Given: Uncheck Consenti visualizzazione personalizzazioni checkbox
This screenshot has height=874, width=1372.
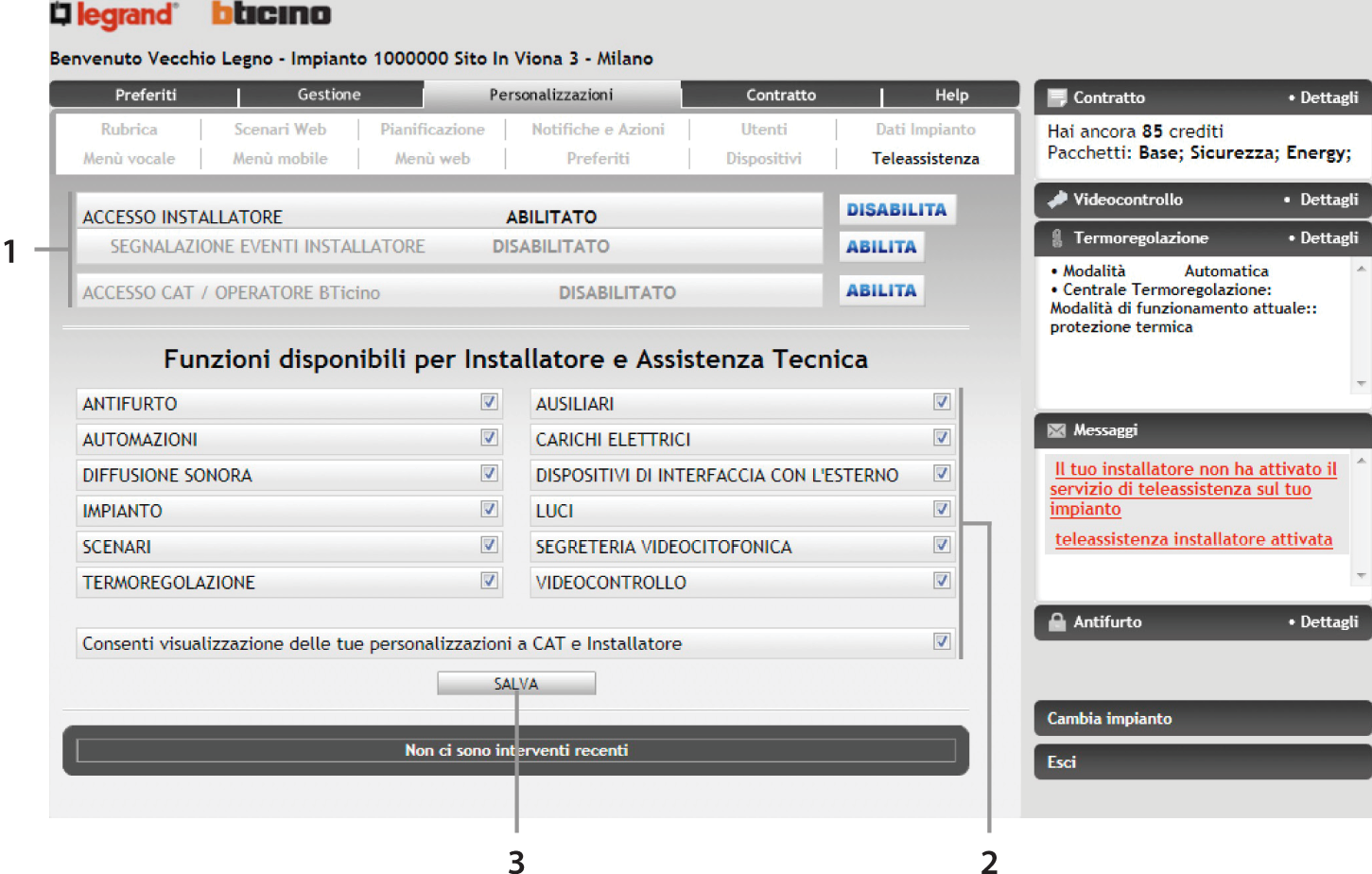Looking at the screenshot, I should (x=942, y=641).
